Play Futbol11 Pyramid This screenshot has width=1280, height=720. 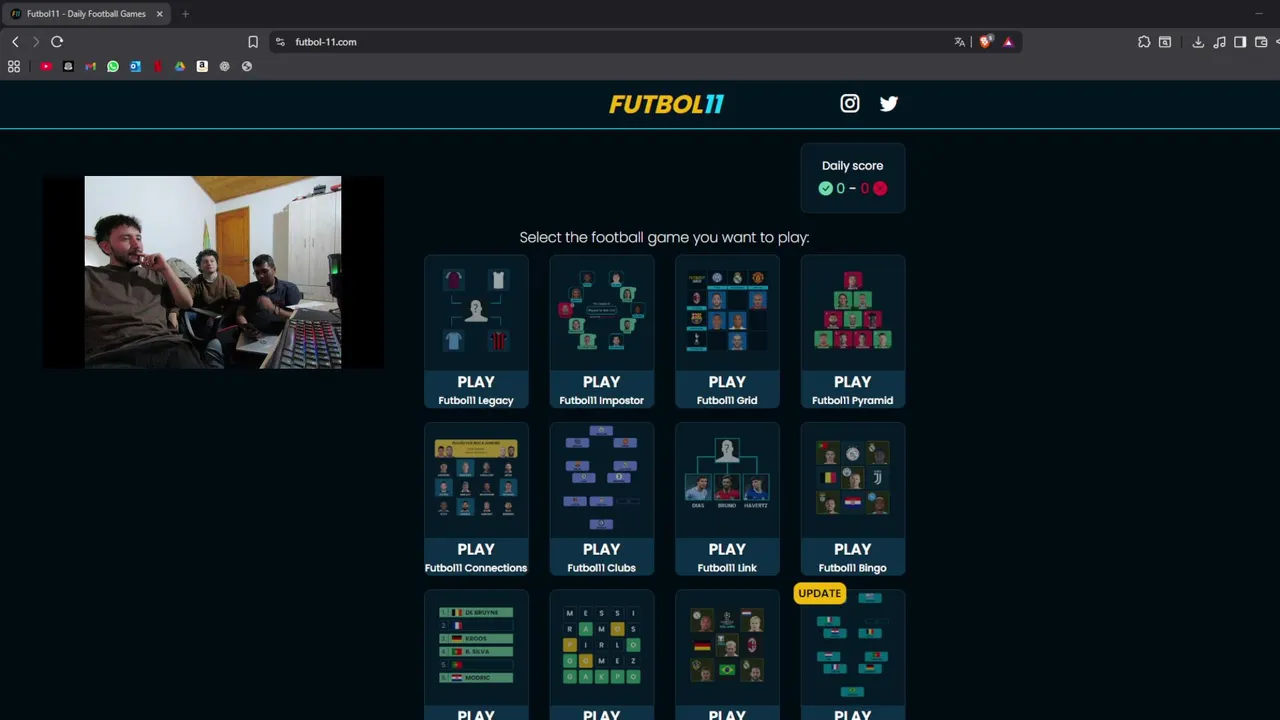click(x=853, y=390)
